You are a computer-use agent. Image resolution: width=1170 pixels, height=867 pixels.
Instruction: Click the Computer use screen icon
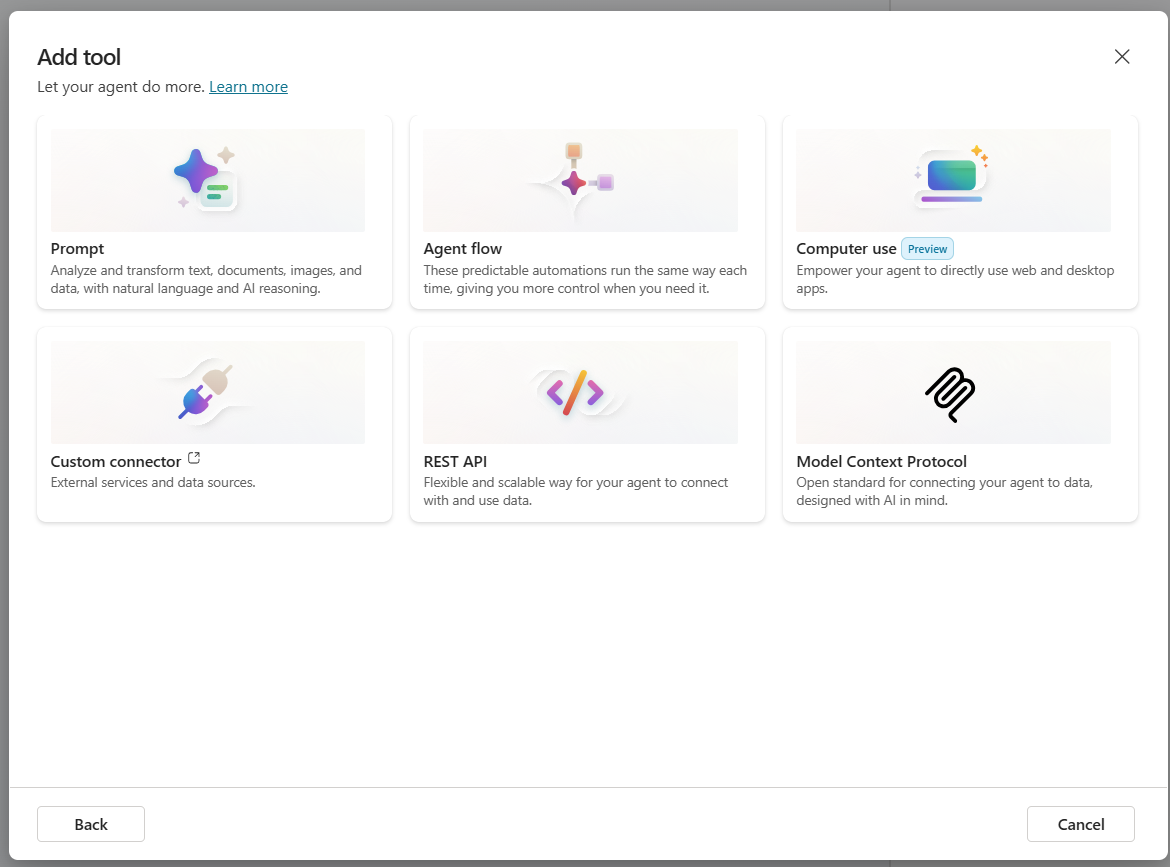(951, 178)
